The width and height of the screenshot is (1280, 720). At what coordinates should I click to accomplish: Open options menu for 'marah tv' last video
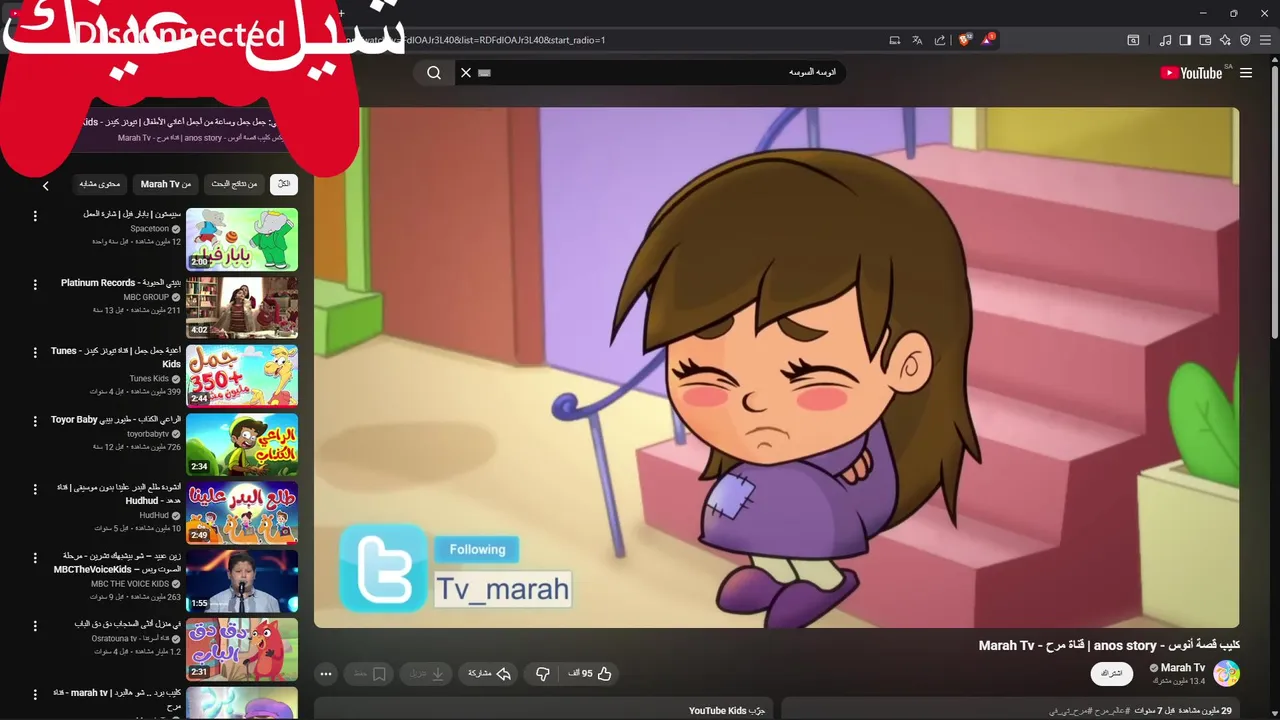click(35, 694)
